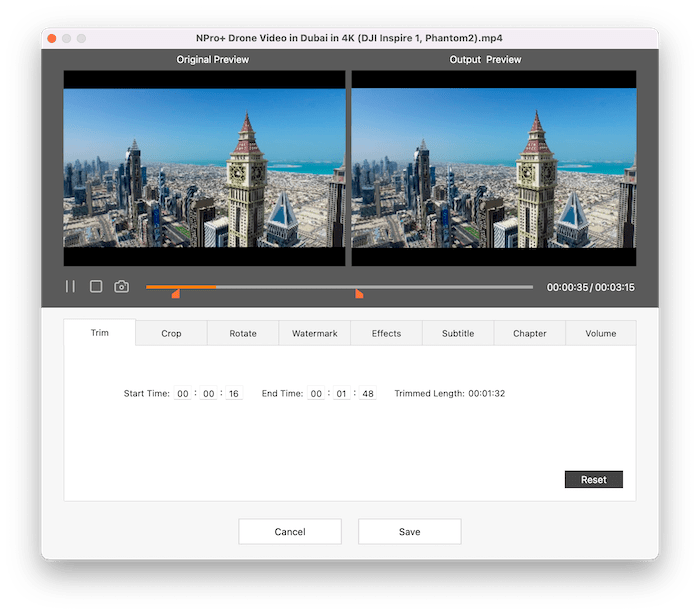
Task: Click the End Time seconds field
Action: point(368,394)
